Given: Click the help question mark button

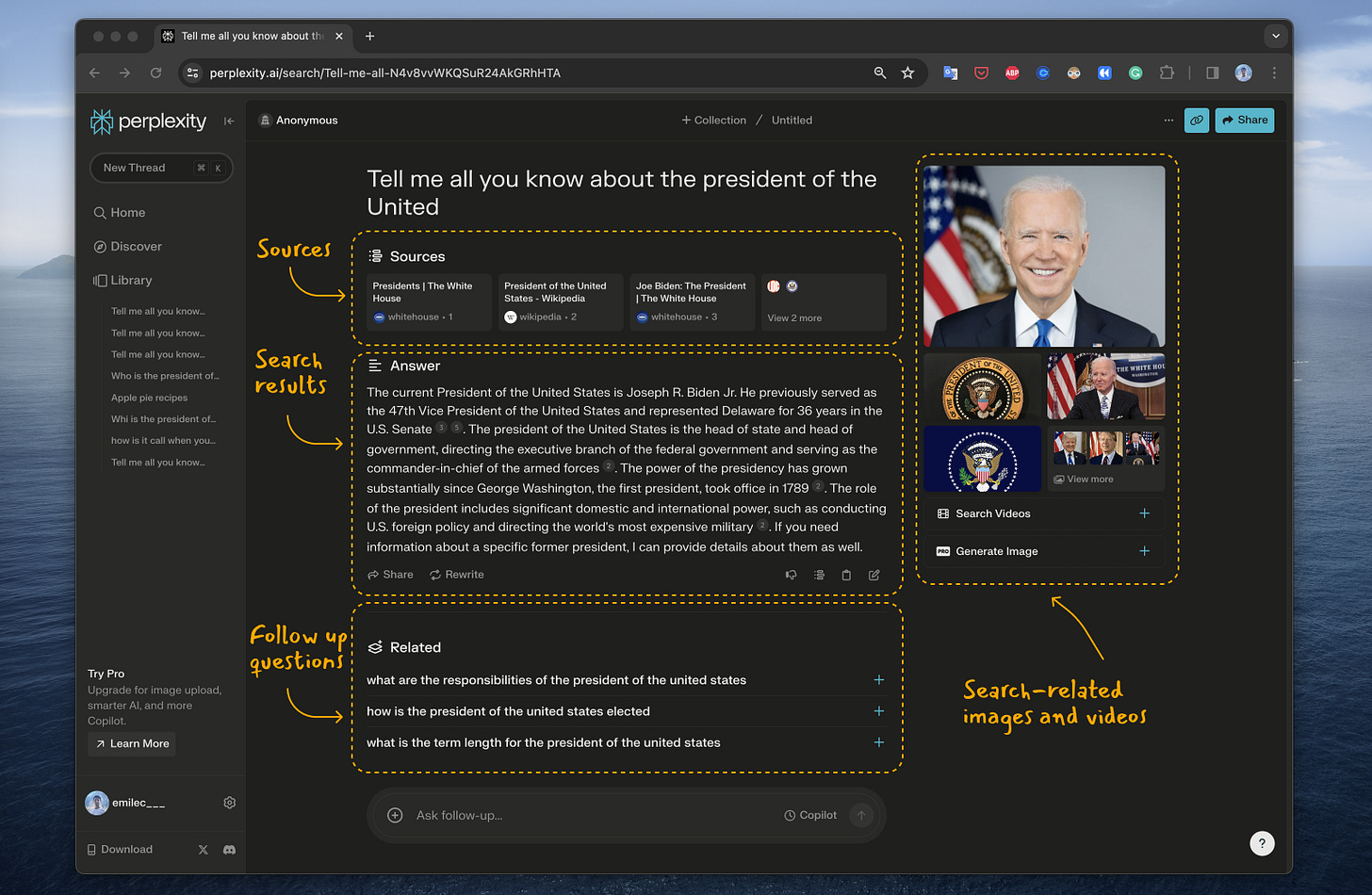Looking at the screenshot, I should tap(1262, 844).
